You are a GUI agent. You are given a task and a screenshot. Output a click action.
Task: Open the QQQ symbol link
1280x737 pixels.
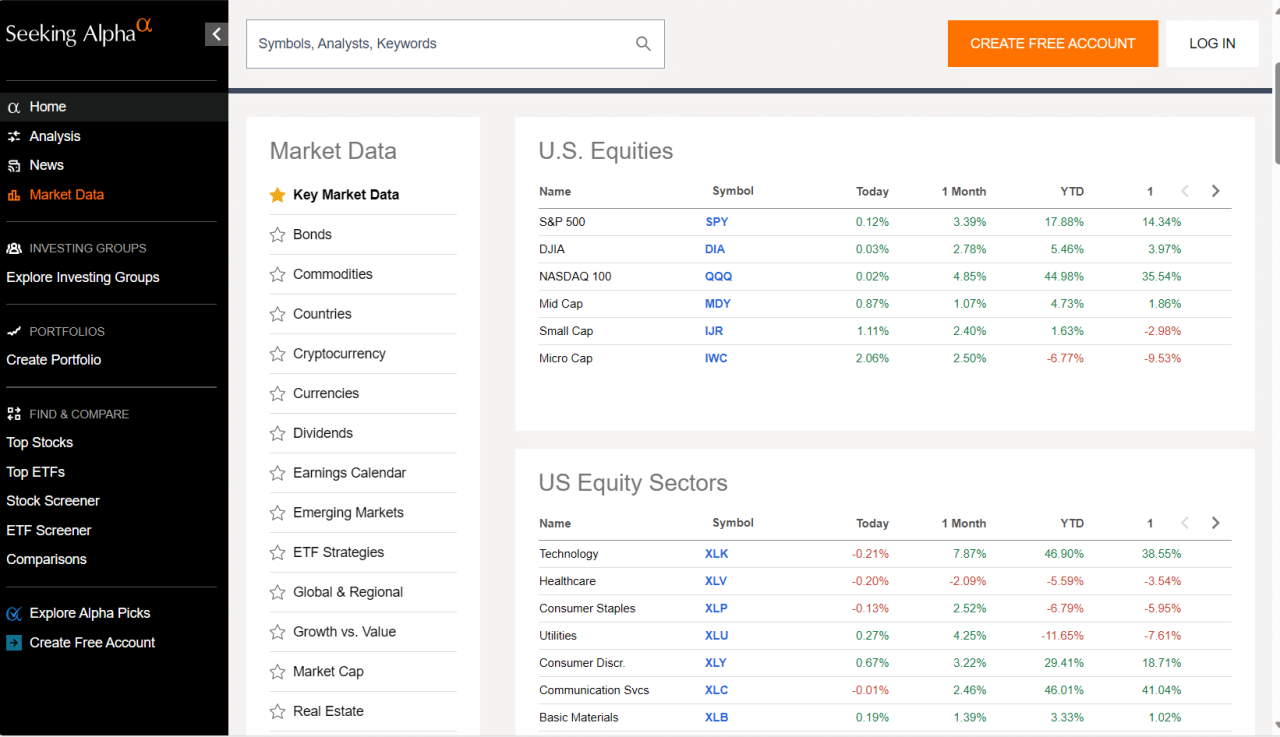[718, 276]
